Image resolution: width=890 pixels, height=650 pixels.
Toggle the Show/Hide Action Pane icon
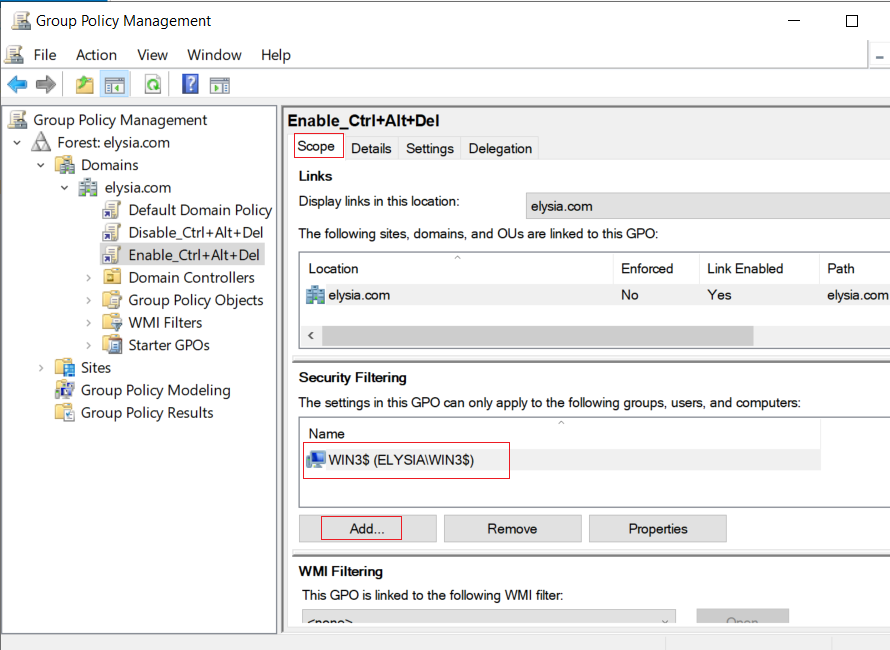point(220,85)
